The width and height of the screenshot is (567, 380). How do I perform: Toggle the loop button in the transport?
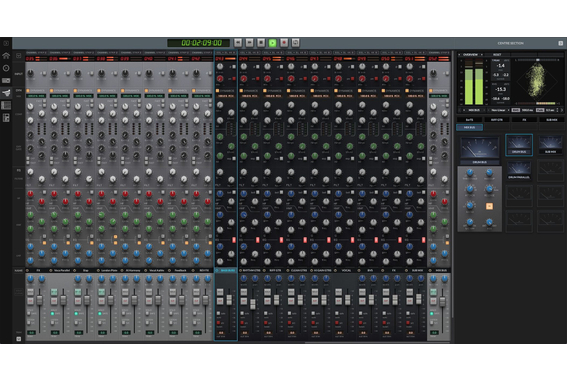pos(295,43)
